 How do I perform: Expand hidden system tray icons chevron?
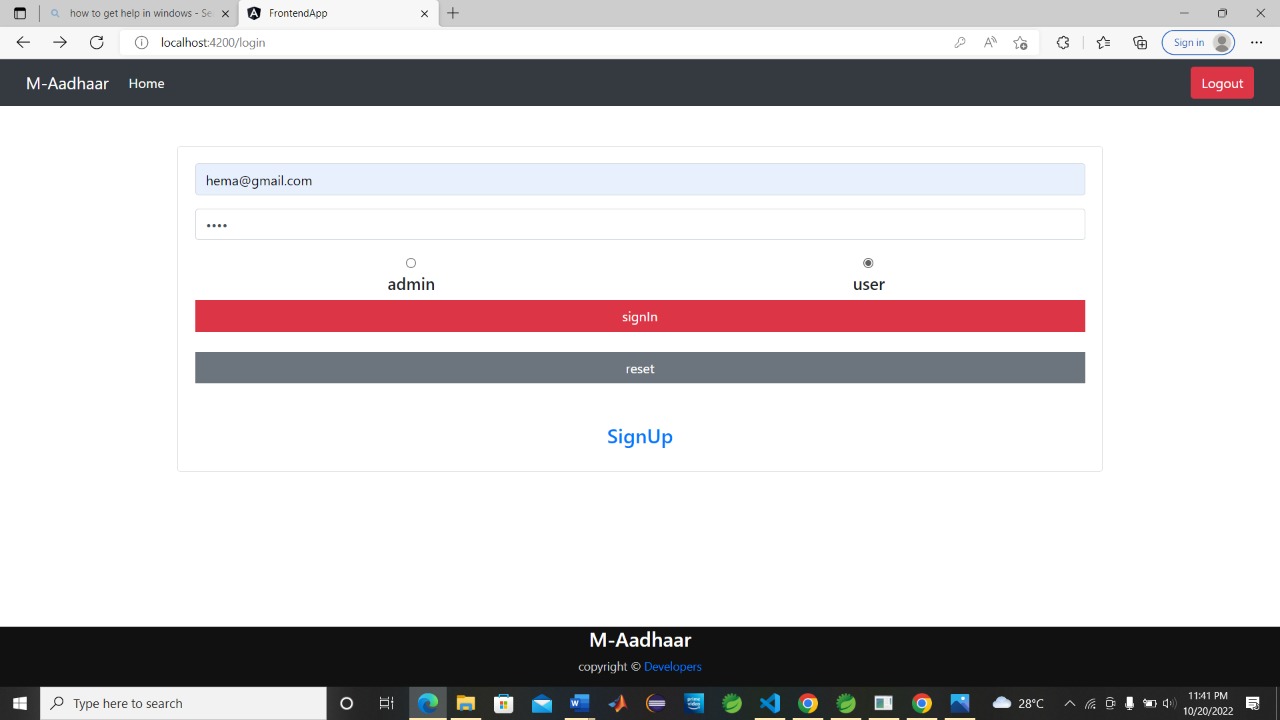[x=1069, y=703]
